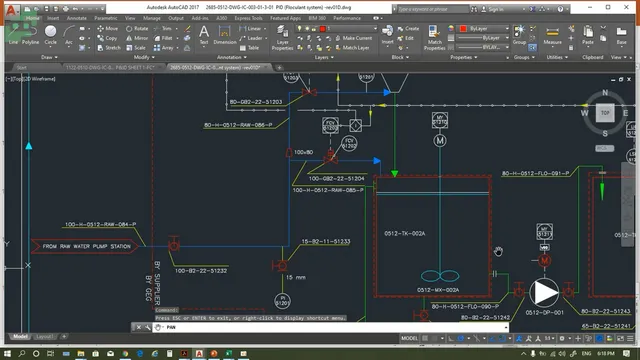The image size is (640, 360).
Task: Click Match Properties tool
Action: pos(434,38)
